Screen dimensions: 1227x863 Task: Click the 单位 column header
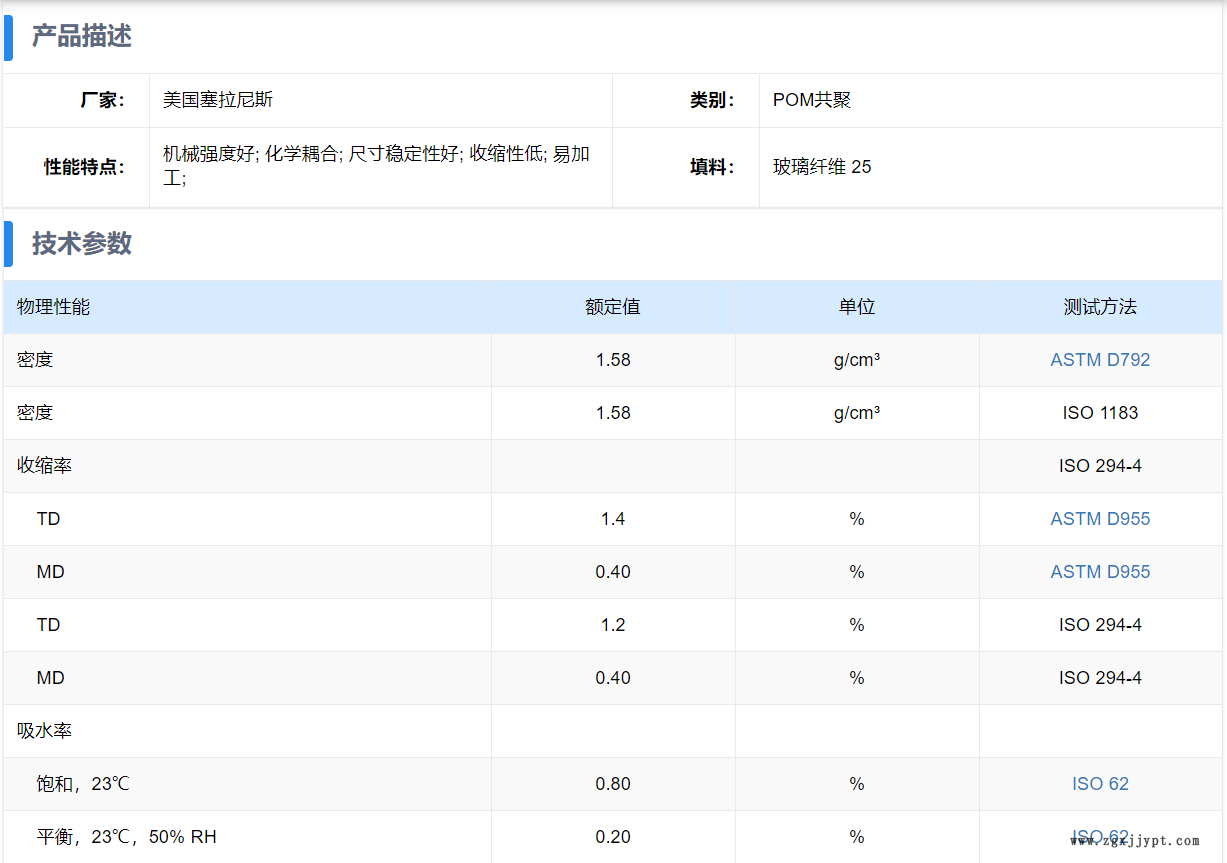click(857, 307)
